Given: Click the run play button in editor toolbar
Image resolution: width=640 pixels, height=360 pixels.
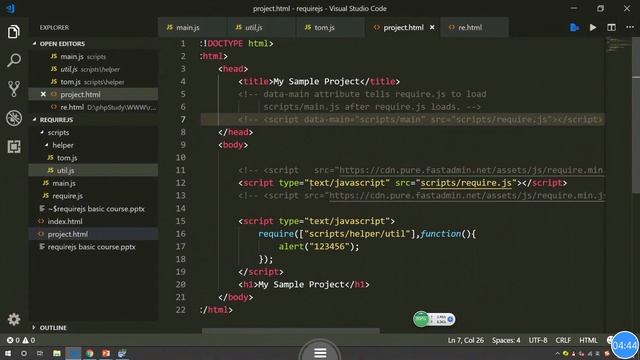Looking at the screenshot, I should point(593,27).
